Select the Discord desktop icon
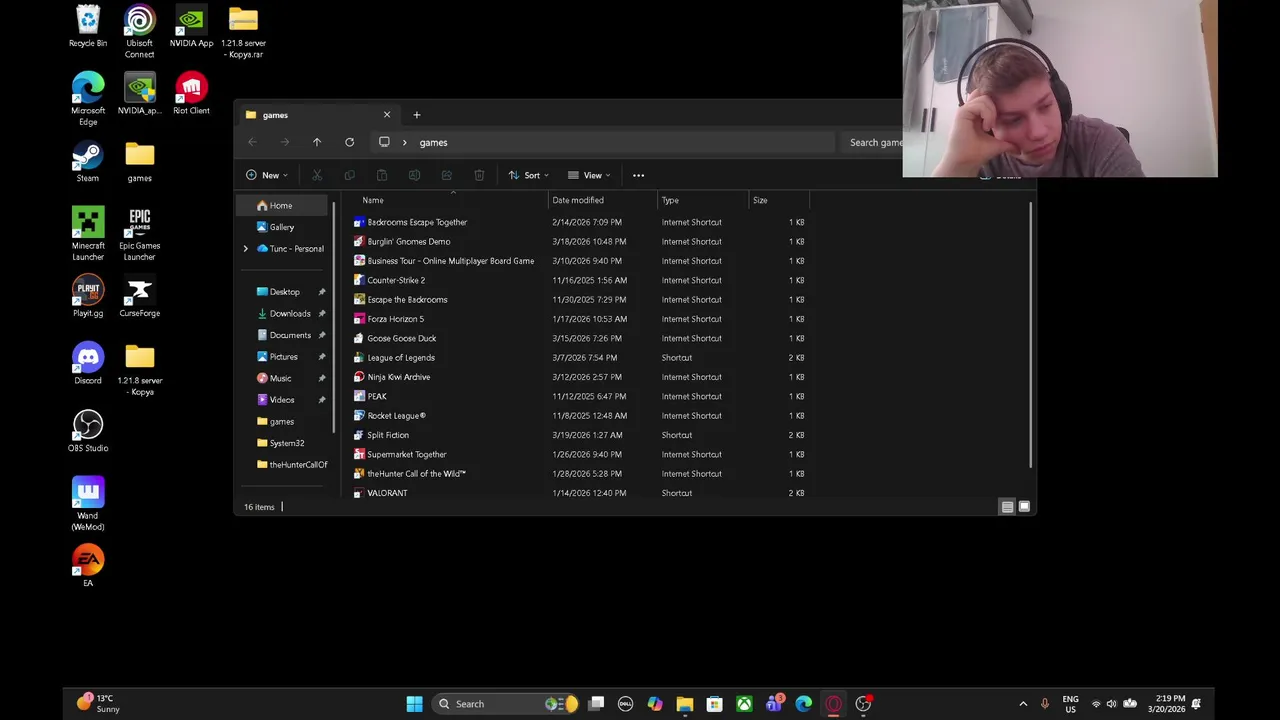Image resolution: width=1280 pixels, height=720 pixels. (88, 364)
